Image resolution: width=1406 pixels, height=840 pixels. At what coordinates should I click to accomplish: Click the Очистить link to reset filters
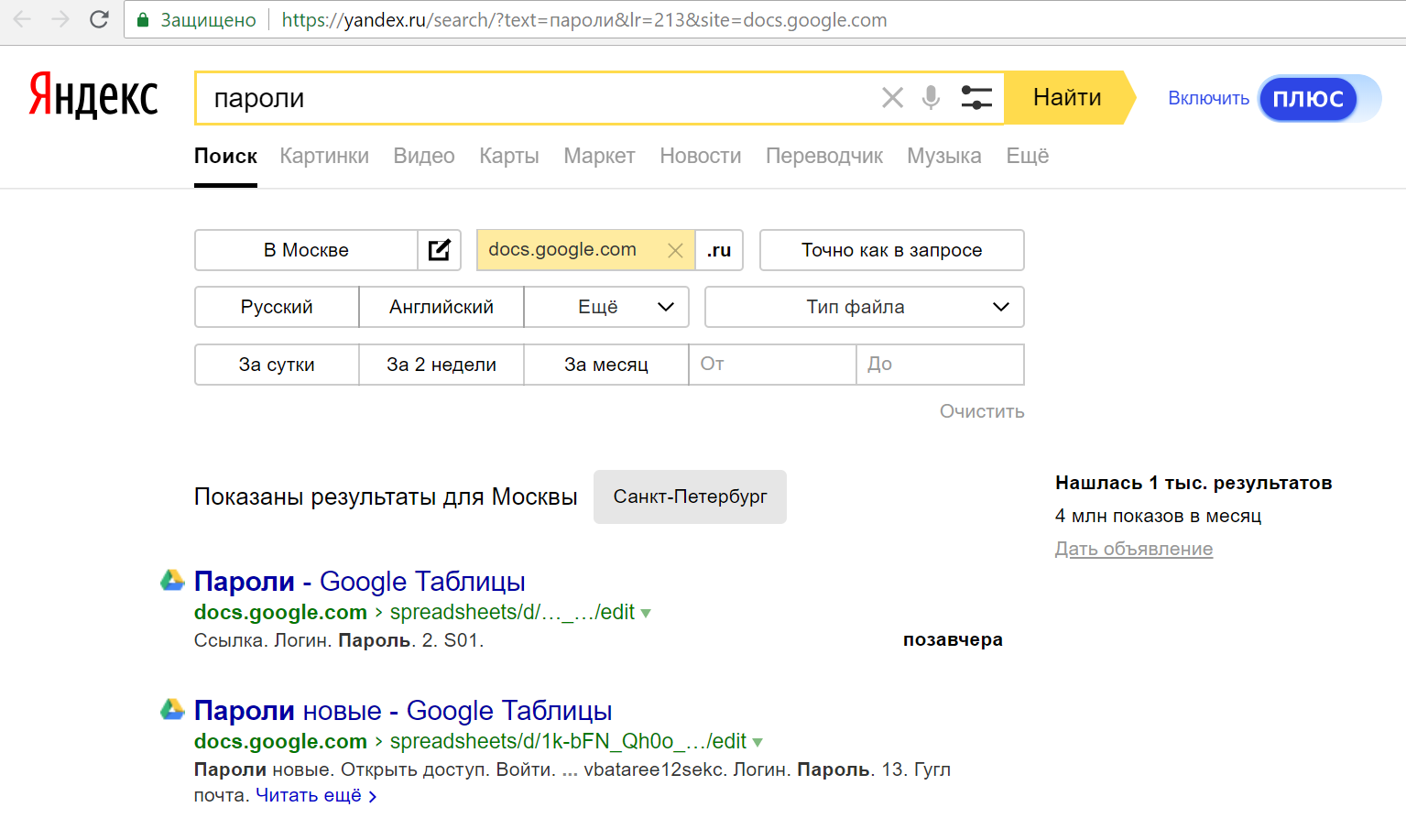click(x=981, y=411)
